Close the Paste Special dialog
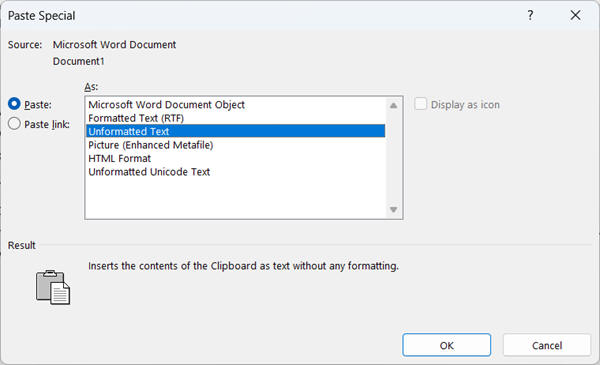Image resolution: width=600 pixels, height=365 pixels. (x=575, y=15)
